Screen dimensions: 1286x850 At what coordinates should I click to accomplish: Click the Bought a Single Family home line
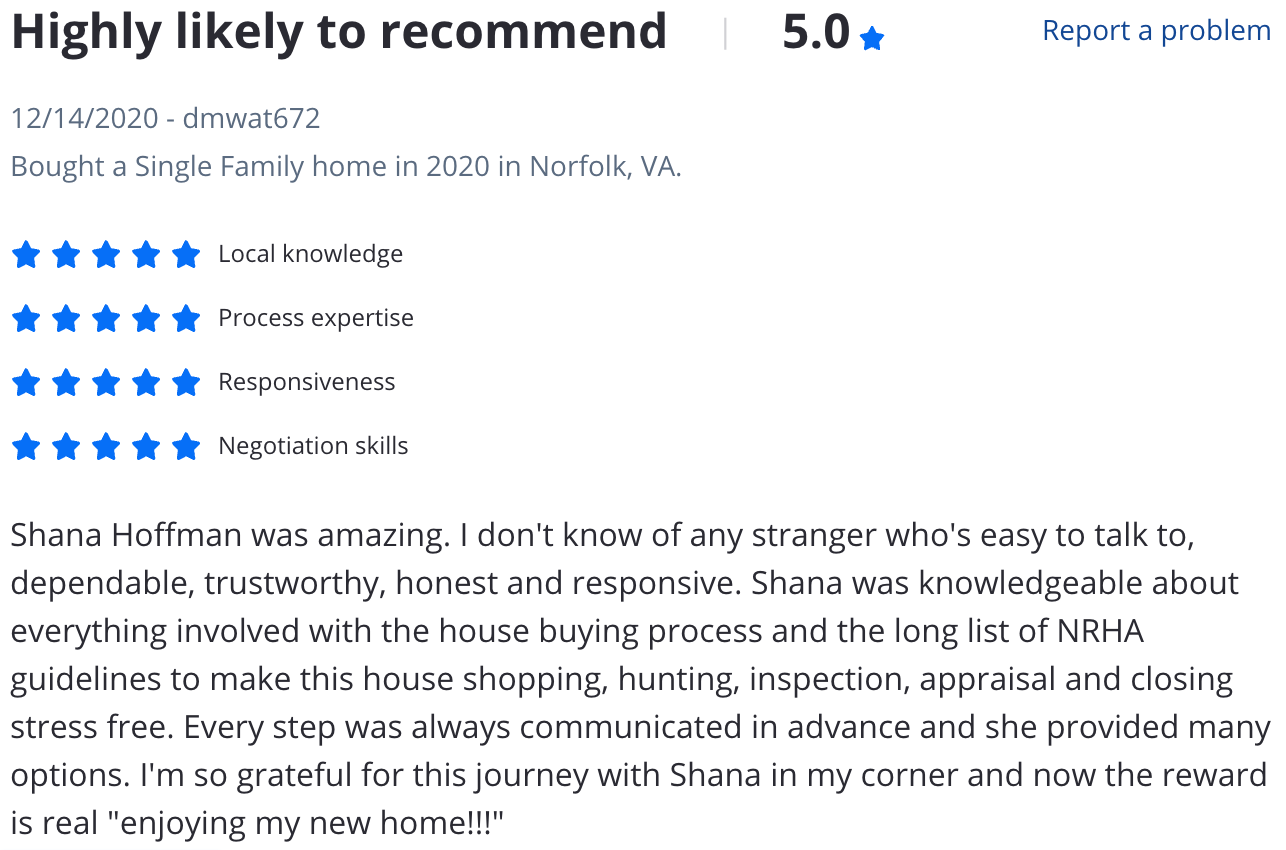pos(346,166)
